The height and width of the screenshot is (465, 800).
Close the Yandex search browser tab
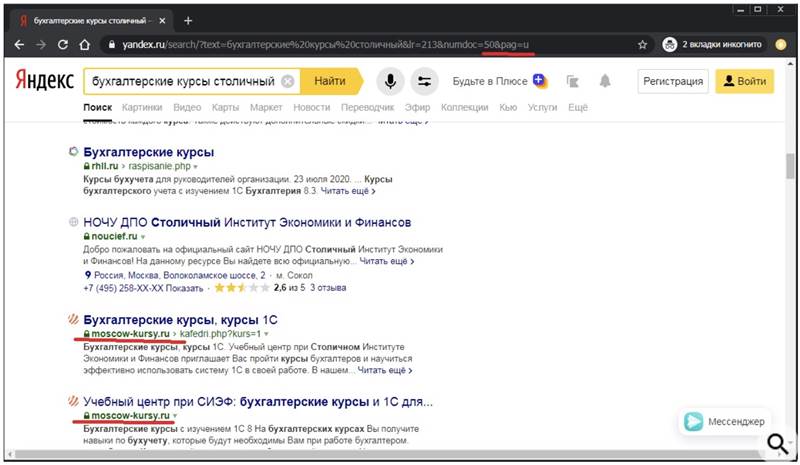[162, 21]
